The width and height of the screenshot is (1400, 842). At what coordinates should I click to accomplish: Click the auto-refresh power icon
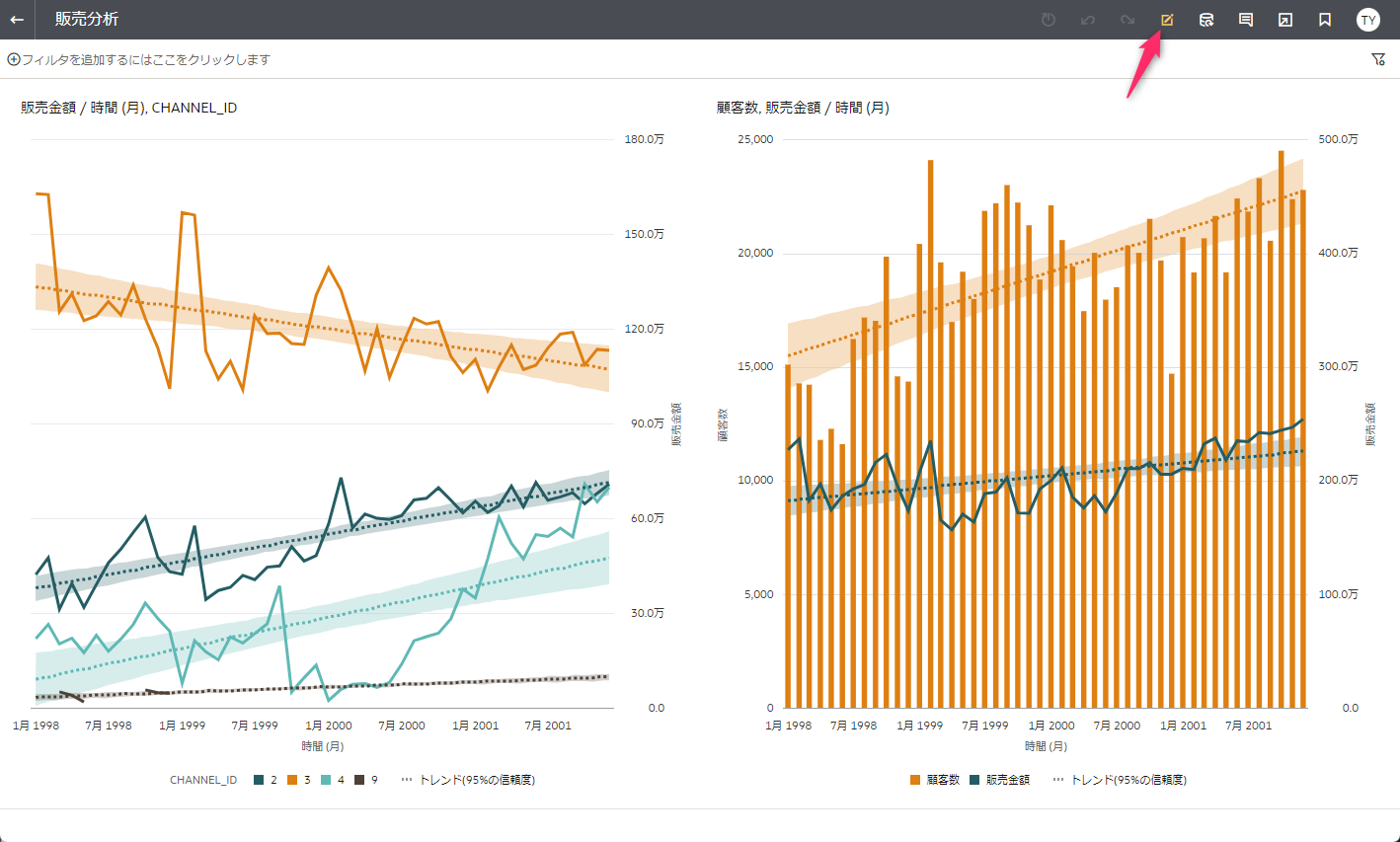click(1049, 20)
